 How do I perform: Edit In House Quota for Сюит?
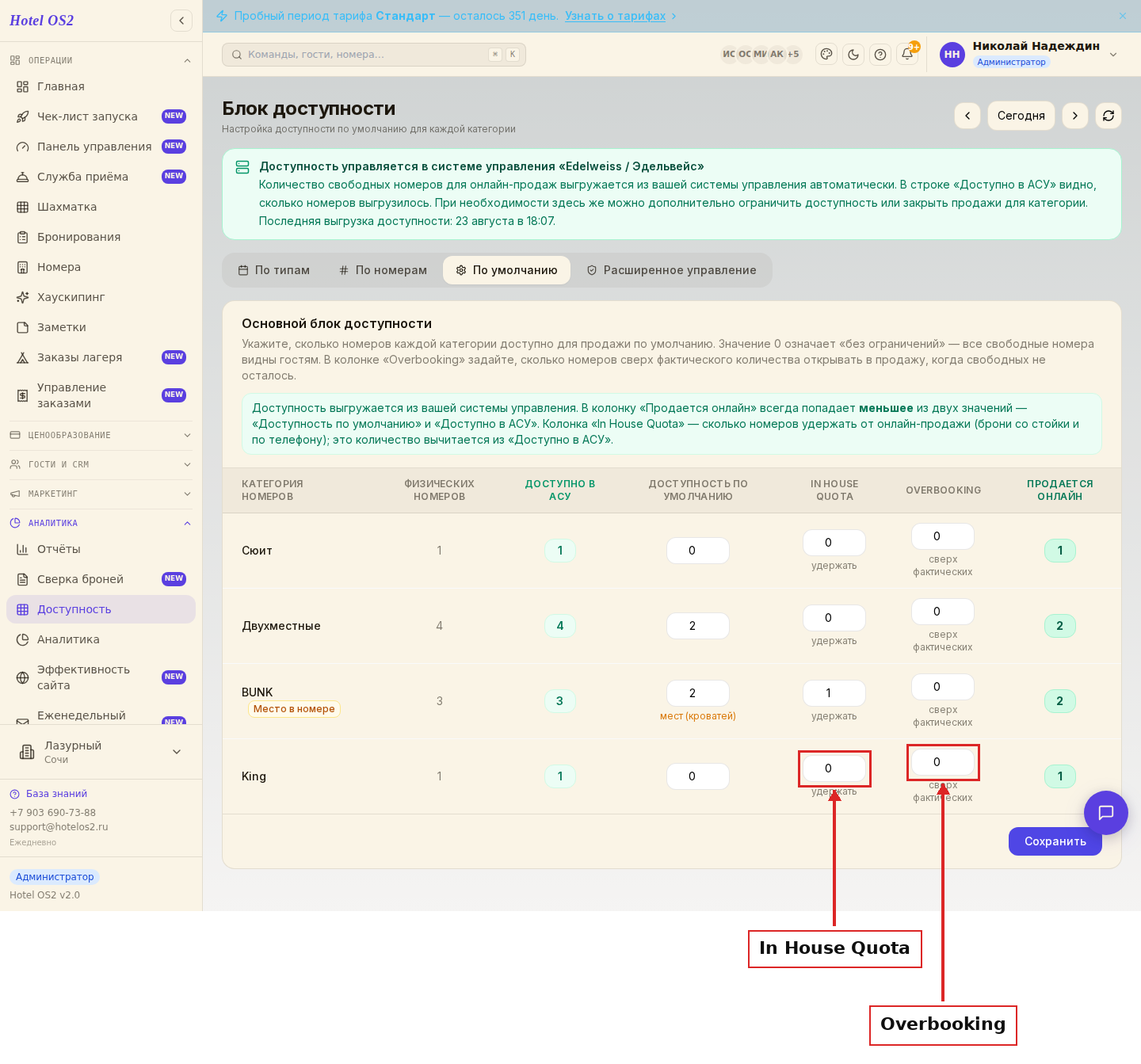click(834, 543)
